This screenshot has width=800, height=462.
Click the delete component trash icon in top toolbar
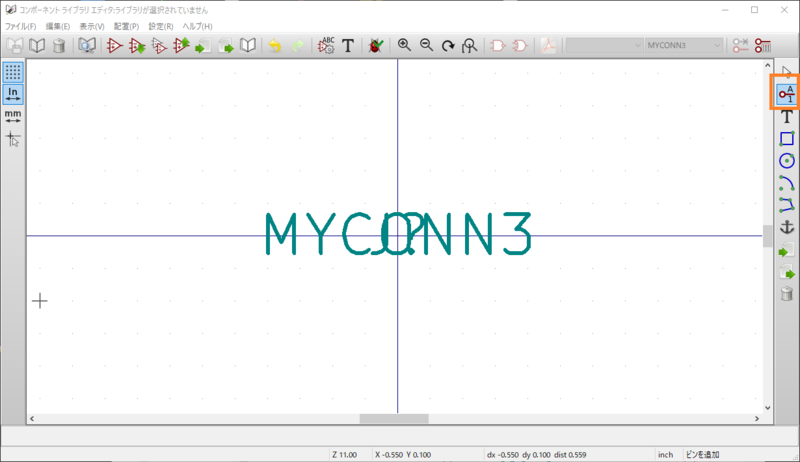59,46
